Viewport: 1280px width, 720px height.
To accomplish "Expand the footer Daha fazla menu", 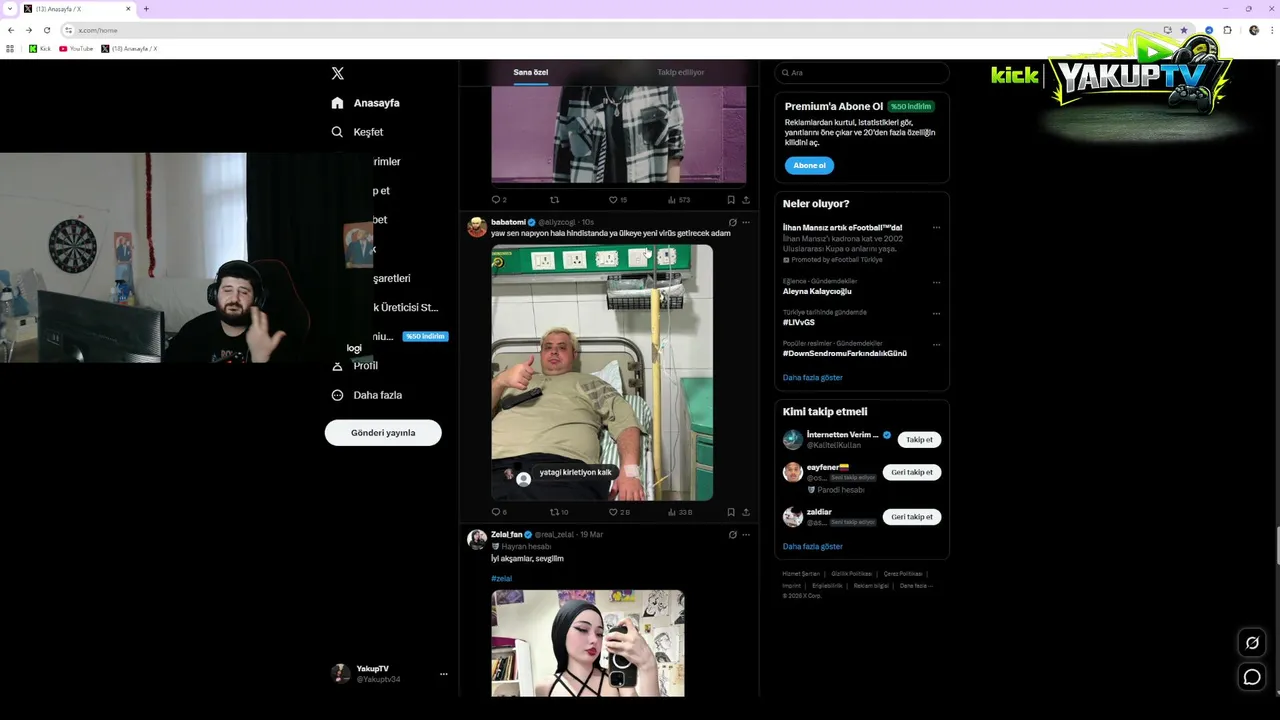I will (916, 586).
